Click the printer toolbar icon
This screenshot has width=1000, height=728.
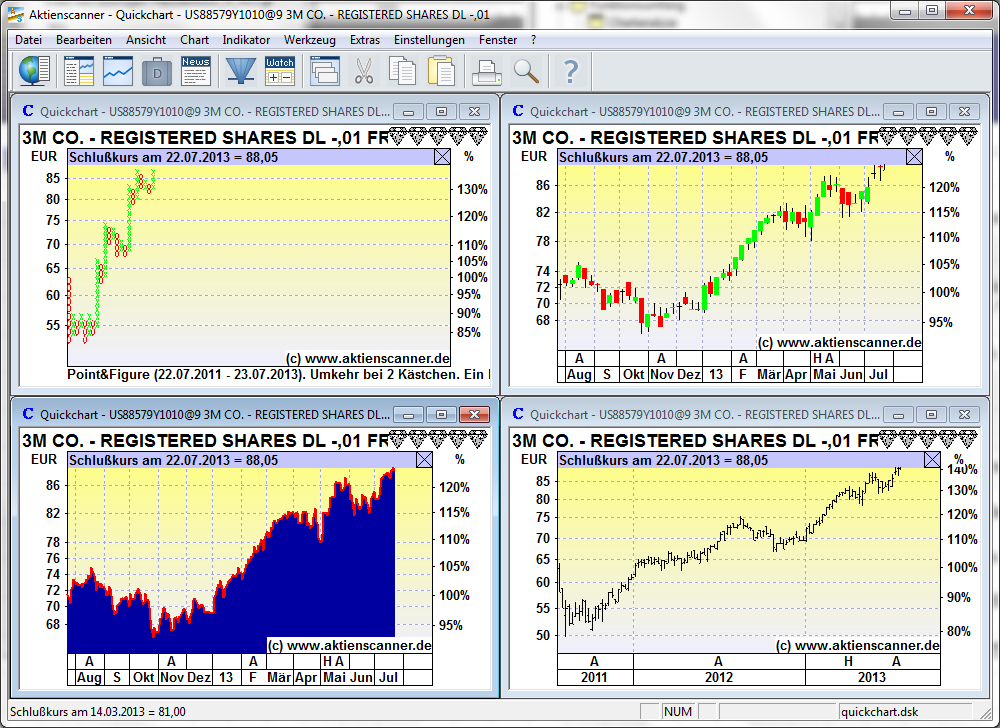coord(487,71)
